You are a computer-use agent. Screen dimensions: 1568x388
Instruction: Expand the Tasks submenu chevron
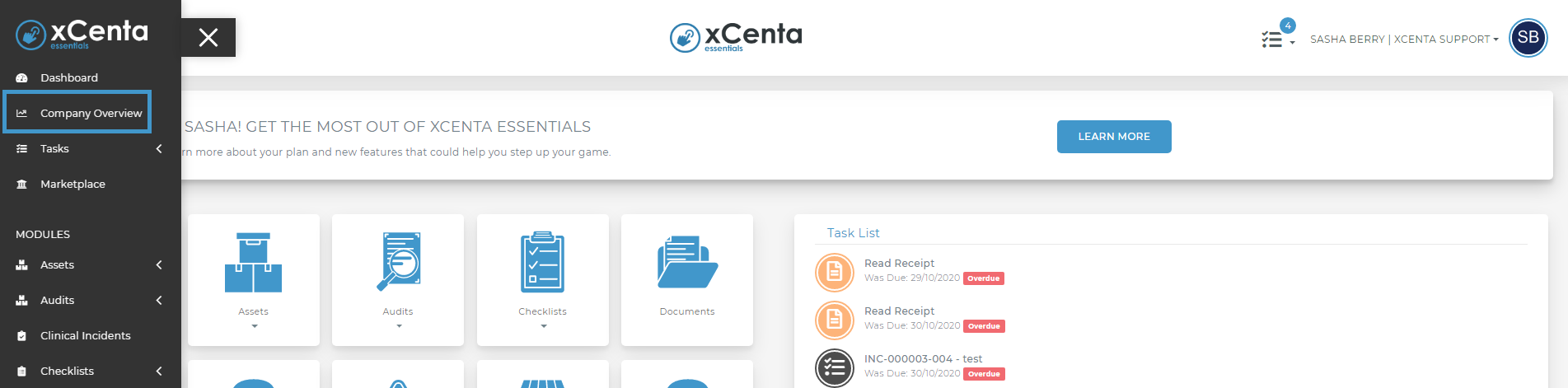point(159,148)
